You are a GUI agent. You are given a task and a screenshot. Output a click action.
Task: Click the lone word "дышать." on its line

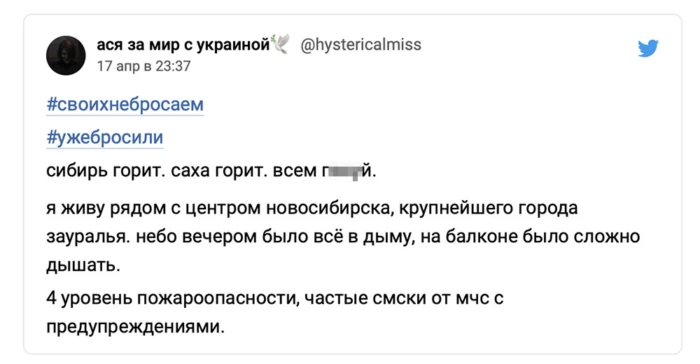pos(83,265)
